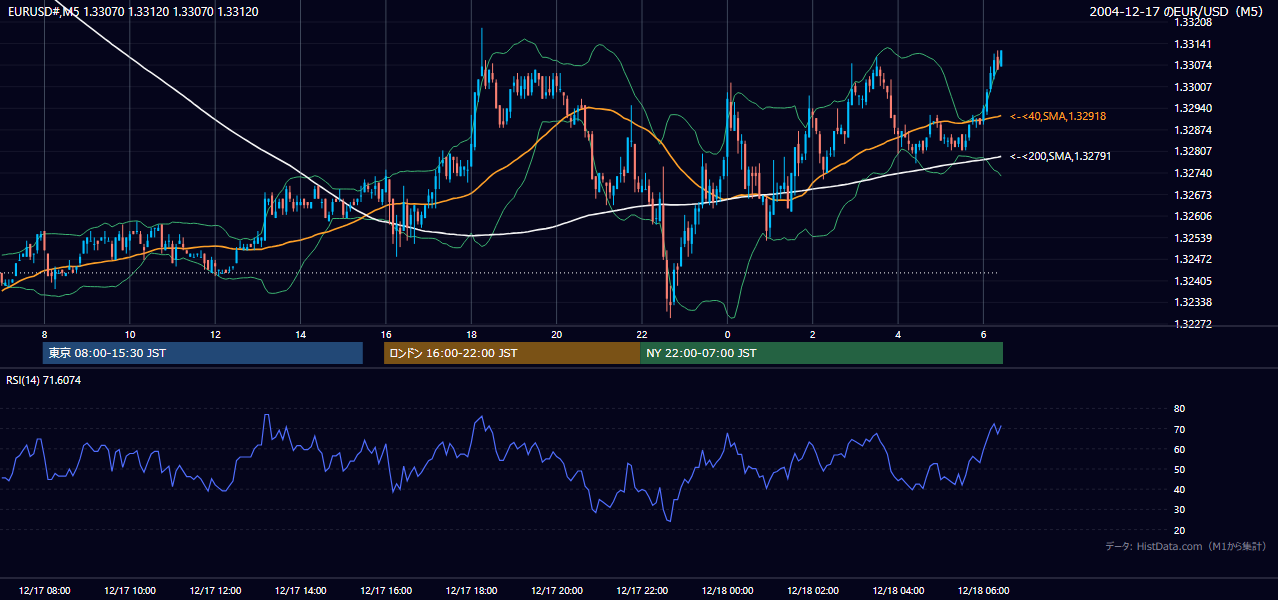This screenshot has width=1278, height=600.
Task: Click the 12/17 08:00 date label
Action: click(44, 591)
